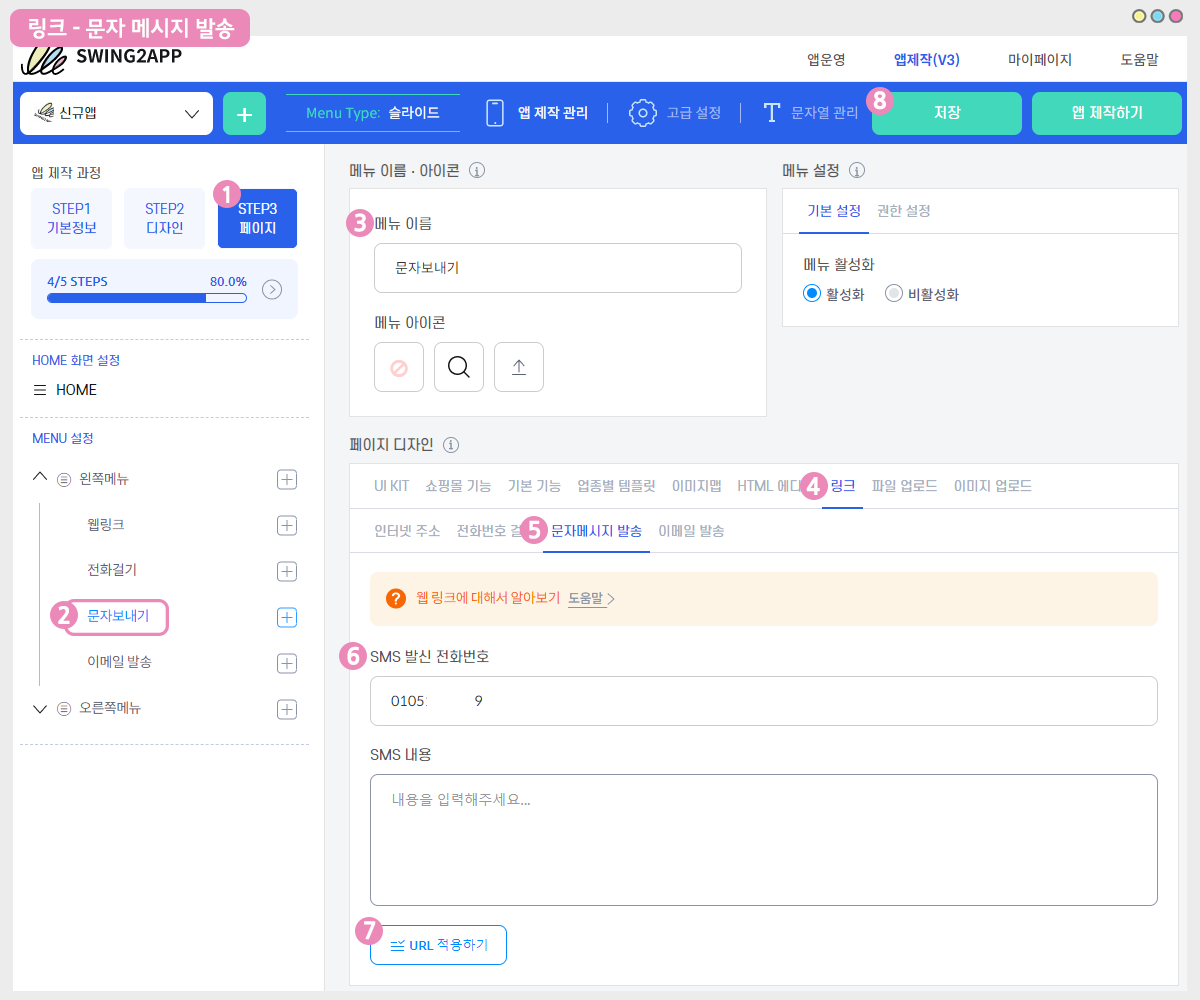Open the 신규앱 app dropdown
The image size is (1200, 1000).
116,113
